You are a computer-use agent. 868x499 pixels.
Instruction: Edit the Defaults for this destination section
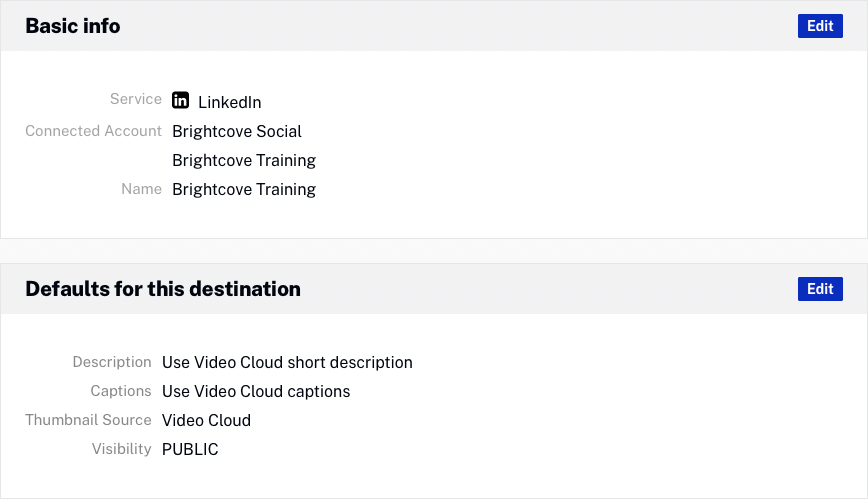(820, 289)
